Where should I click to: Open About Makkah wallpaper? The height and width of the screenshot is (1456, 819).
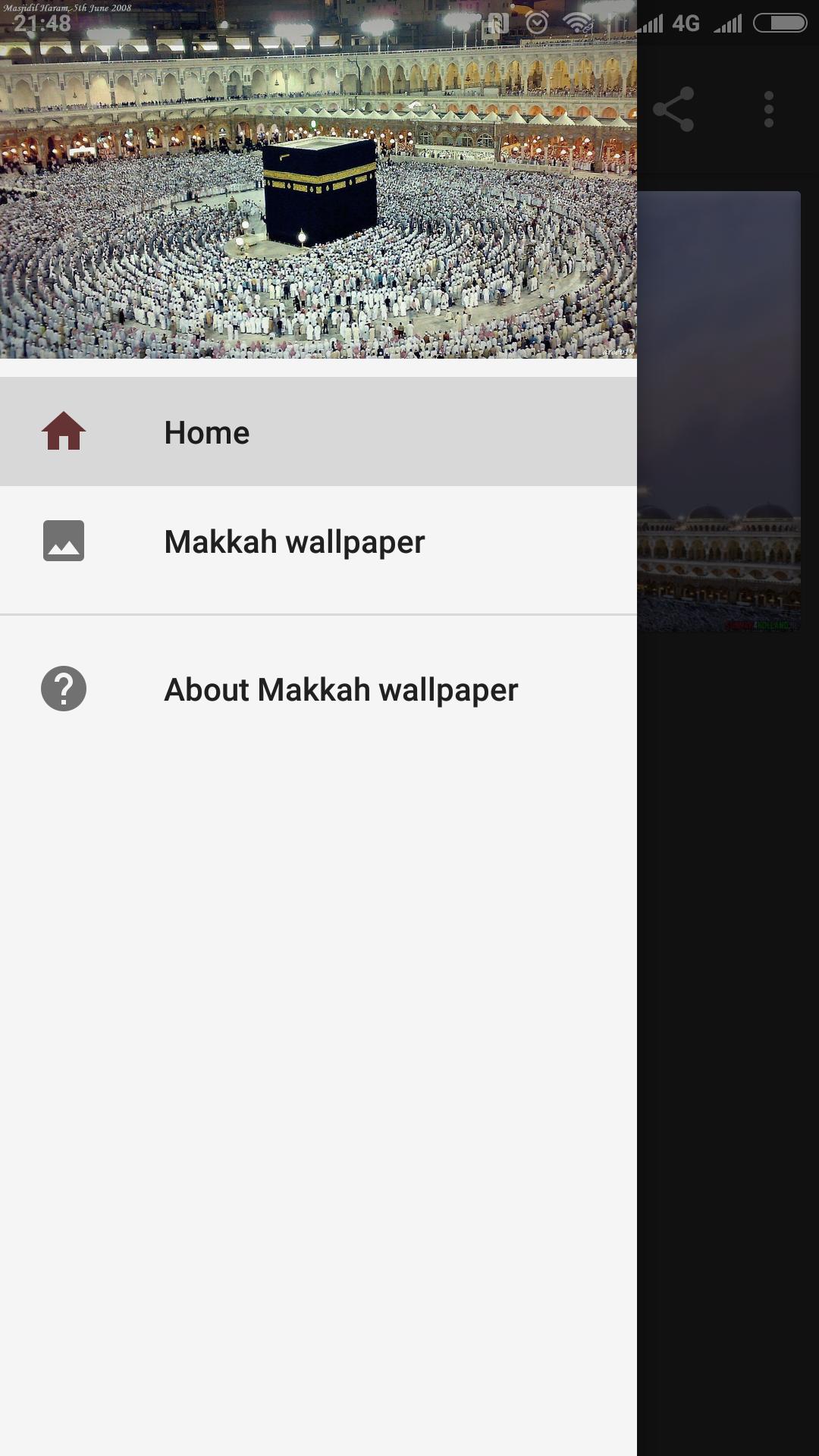(318, 689)
